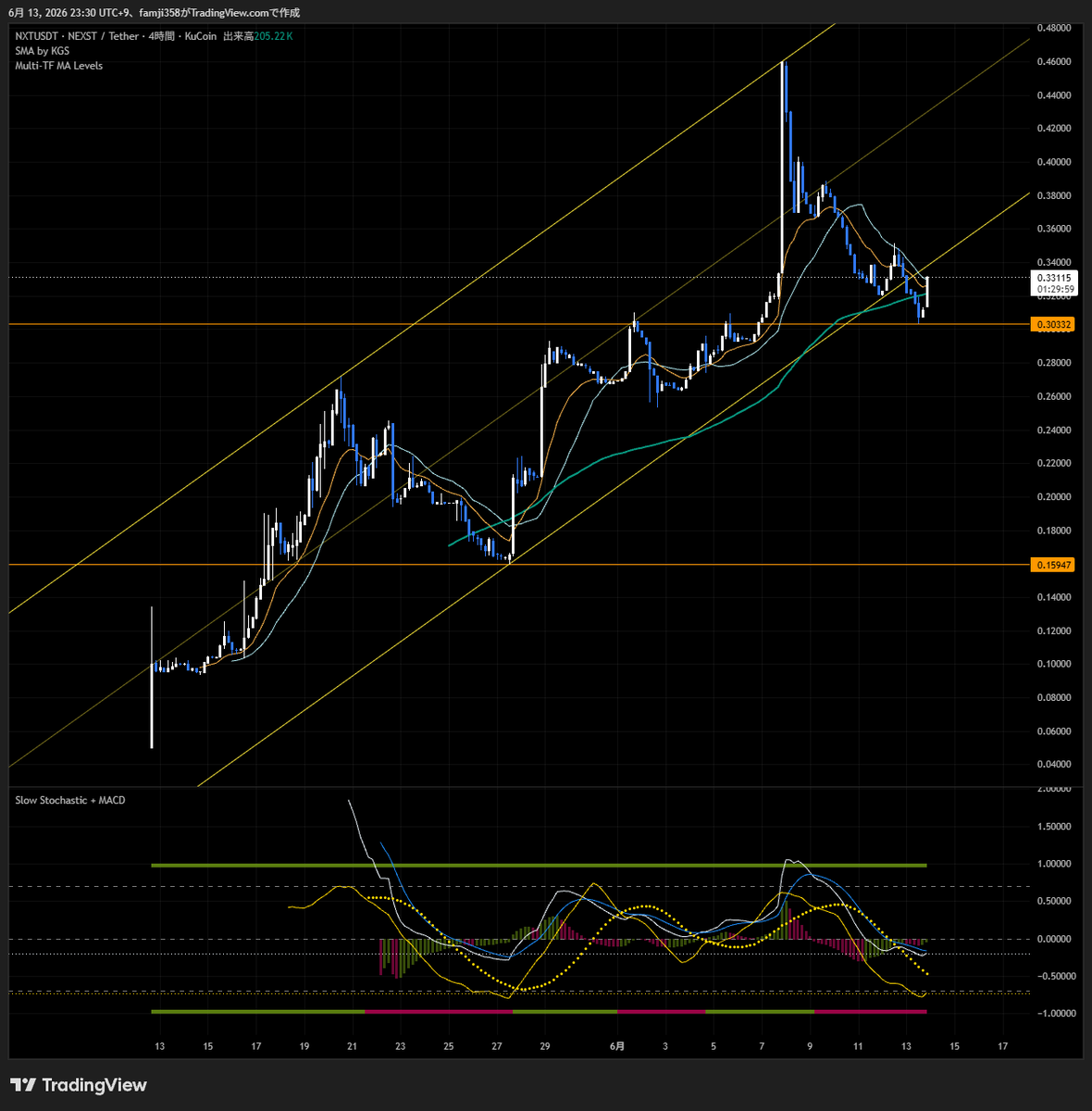Click date 29 on the time axis
1092x1111 pixels.
point(545,1046)
